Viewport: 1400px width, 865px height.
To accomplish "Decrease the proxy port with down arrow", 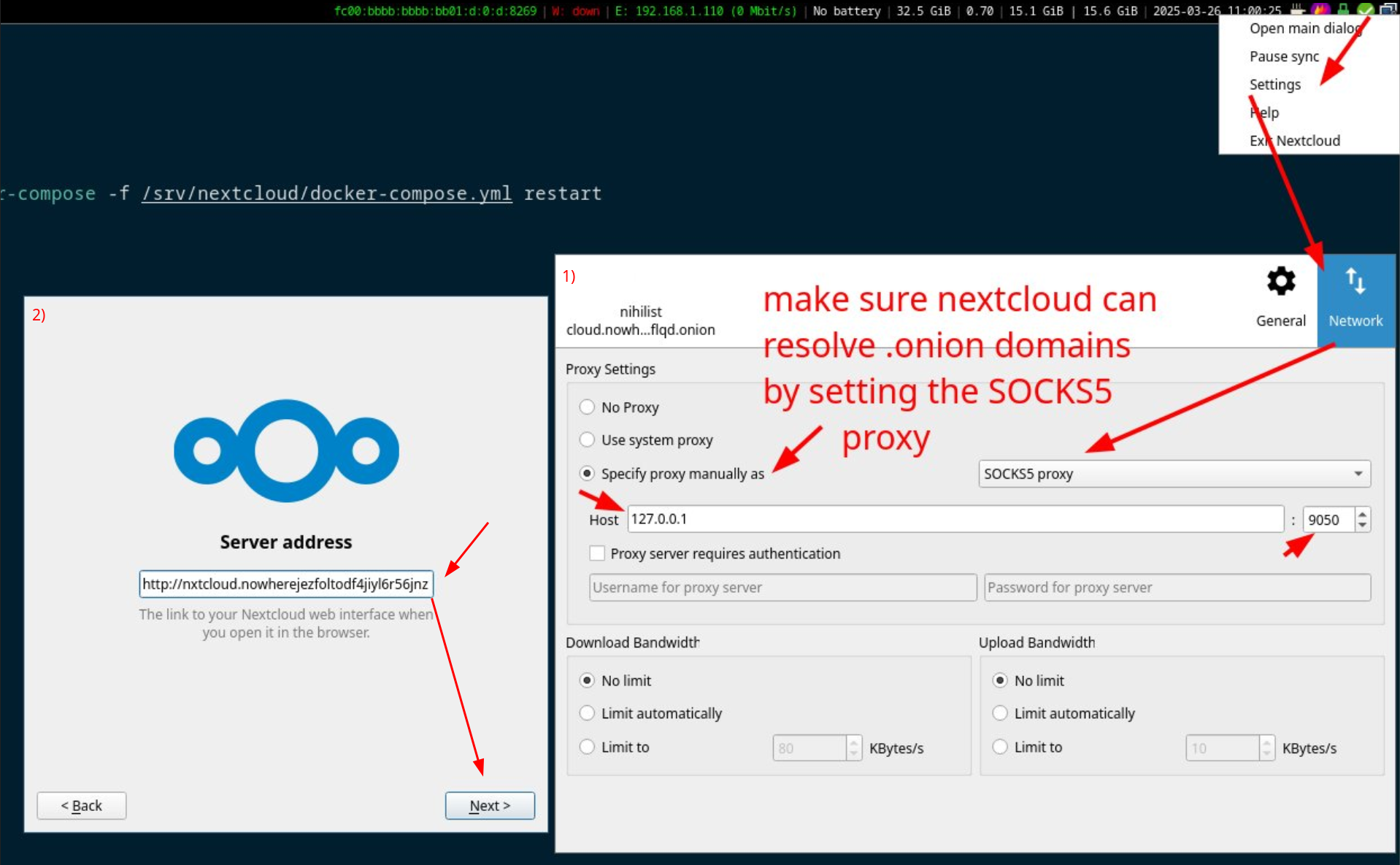I will pyautogui.click(x=1362, y=526).
